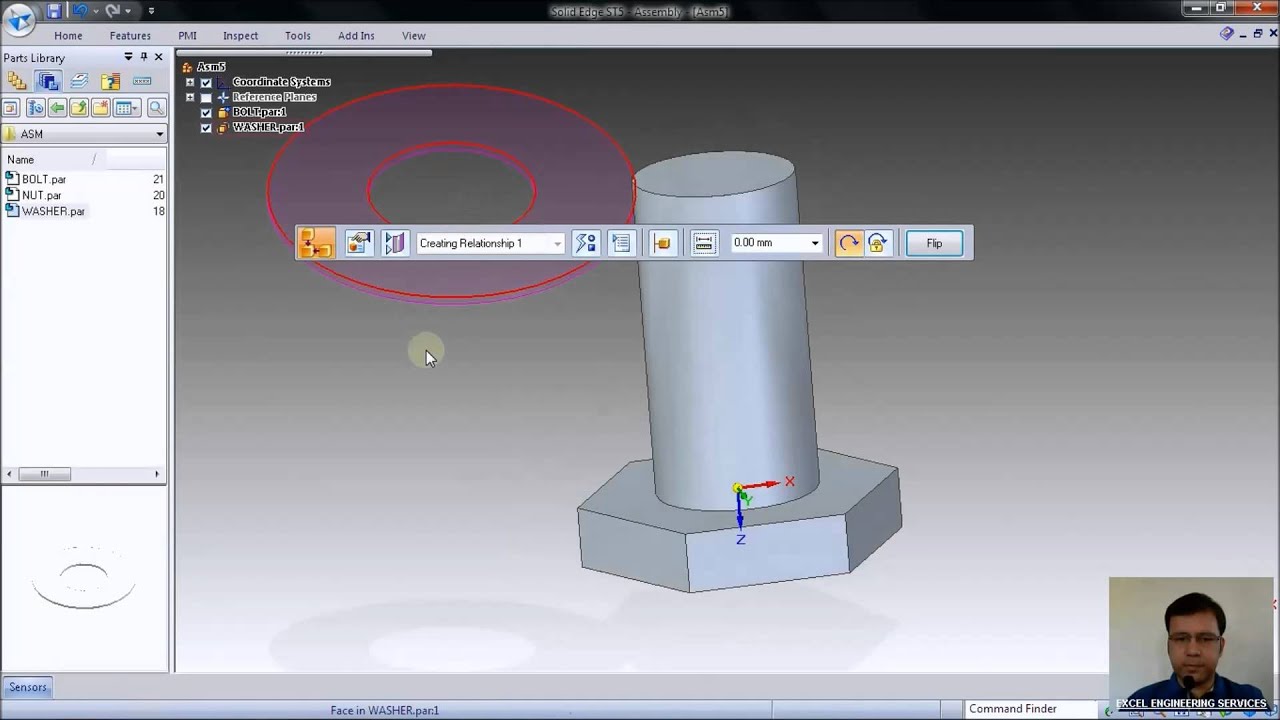
Task: Click the FlashFit relationship type icon
Action: point(316,243)
